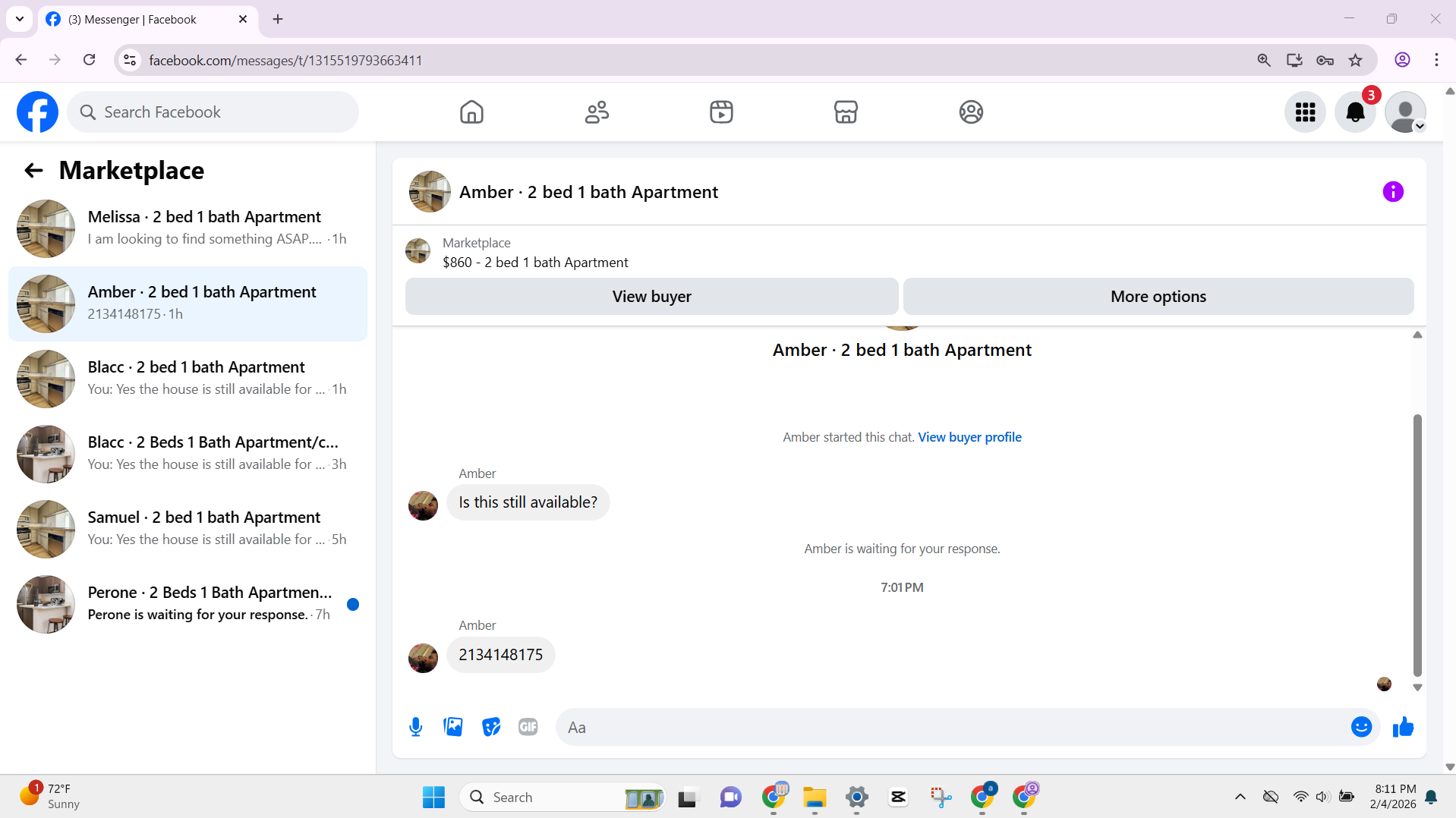Image resolution: width=1456 pixels, height=818 pixels.
Task: Click the Search Facebook field
Action: [x=213, y=112]
